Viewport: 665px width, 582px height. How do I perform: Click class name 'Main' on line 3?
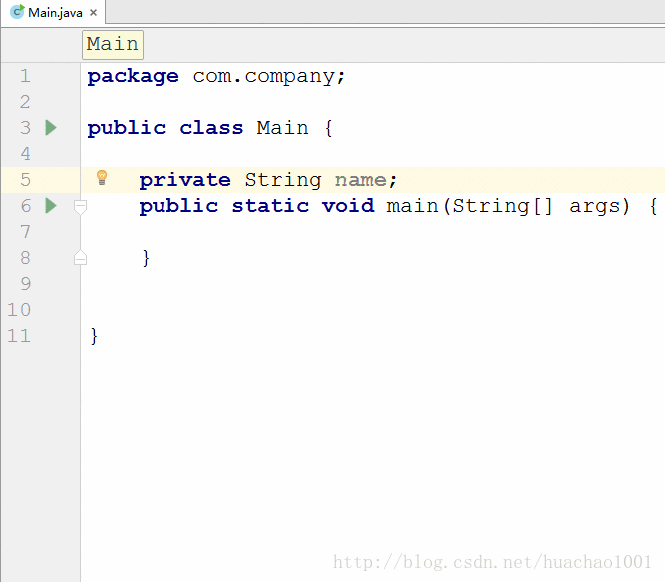(x=282, y=128)
